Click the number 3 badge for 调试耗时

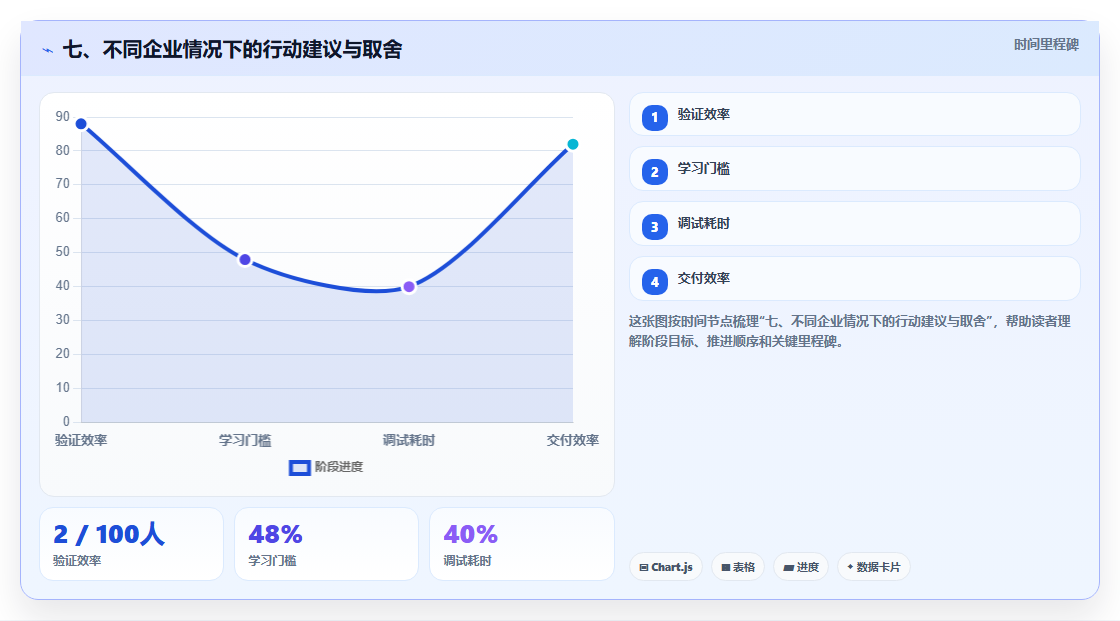(654, 227)
